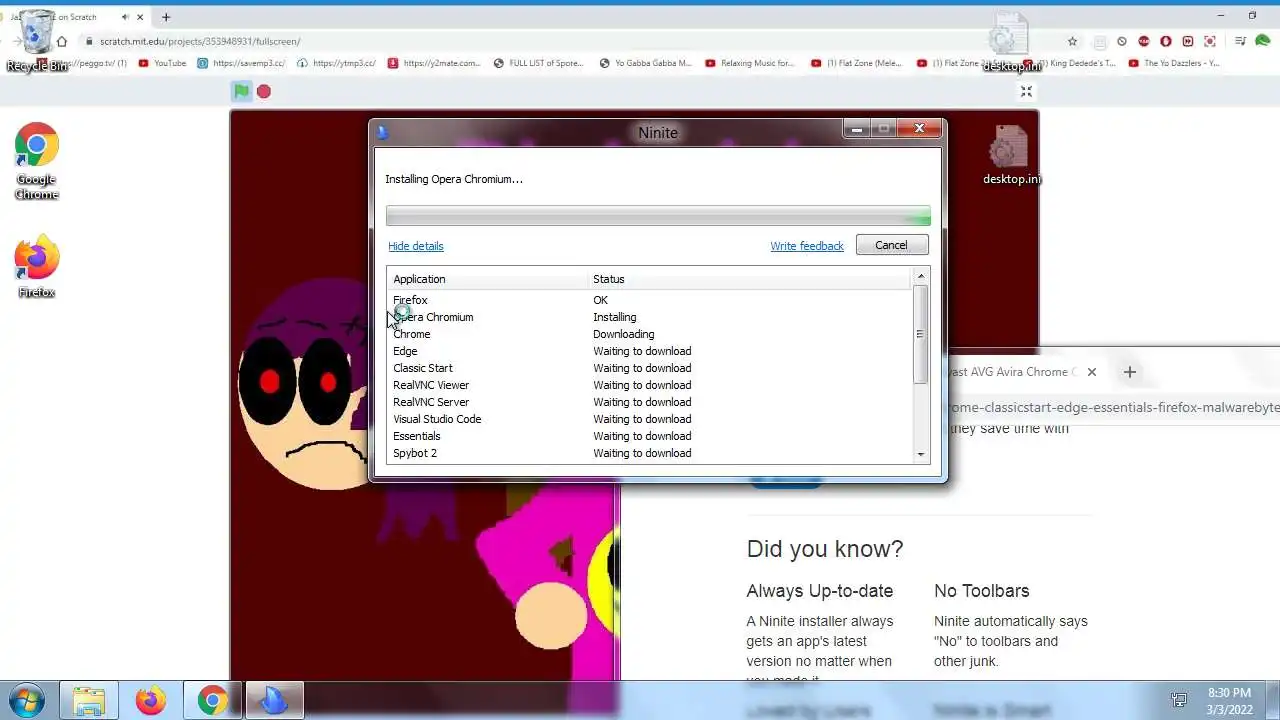Click the Ninite list scrollbar thumb
Screen dimensions: 1280x720
coord(921,334)
